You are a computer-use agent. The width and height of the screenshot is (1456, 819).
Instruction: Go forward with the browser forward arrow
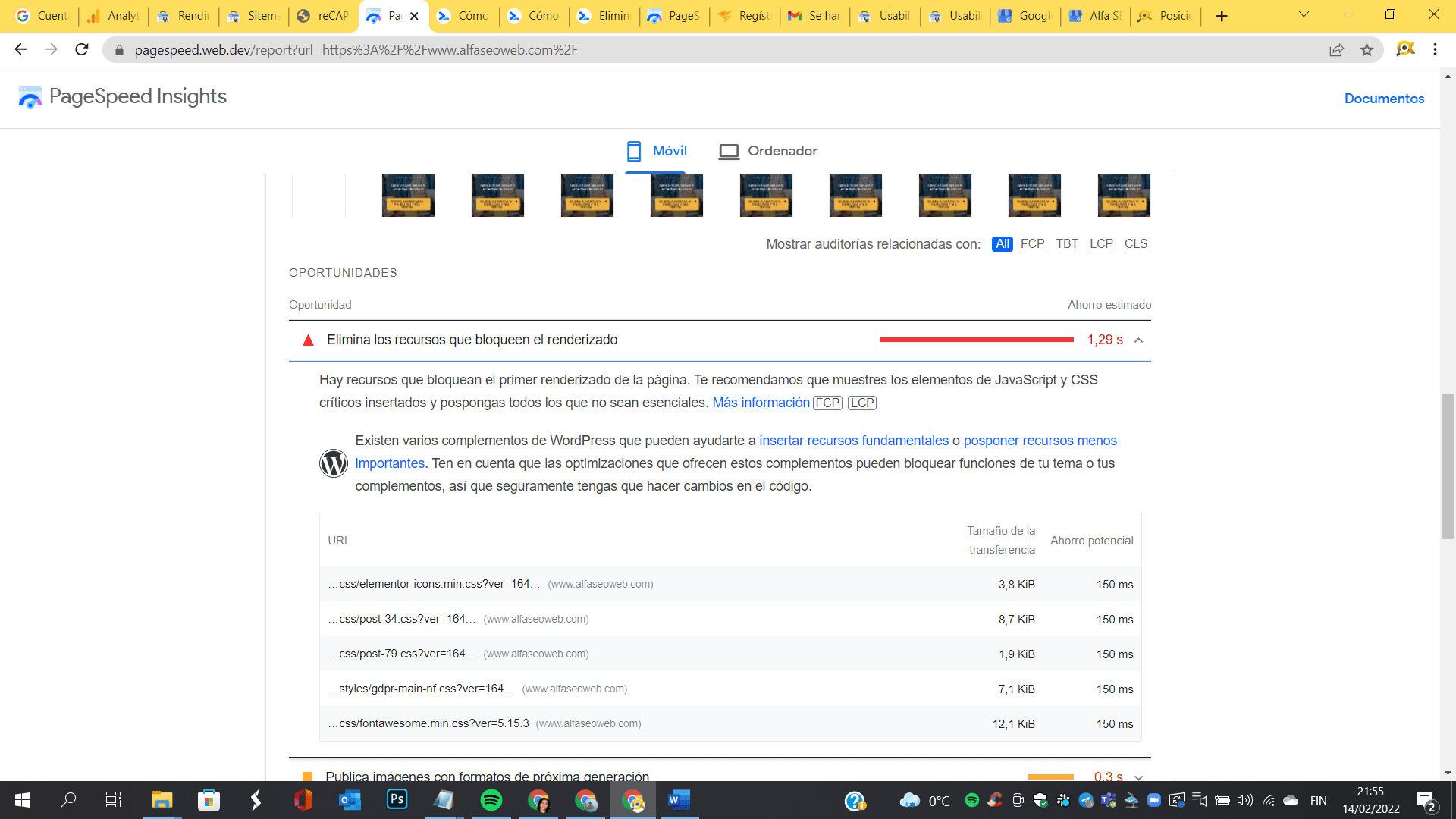[51, 49]
